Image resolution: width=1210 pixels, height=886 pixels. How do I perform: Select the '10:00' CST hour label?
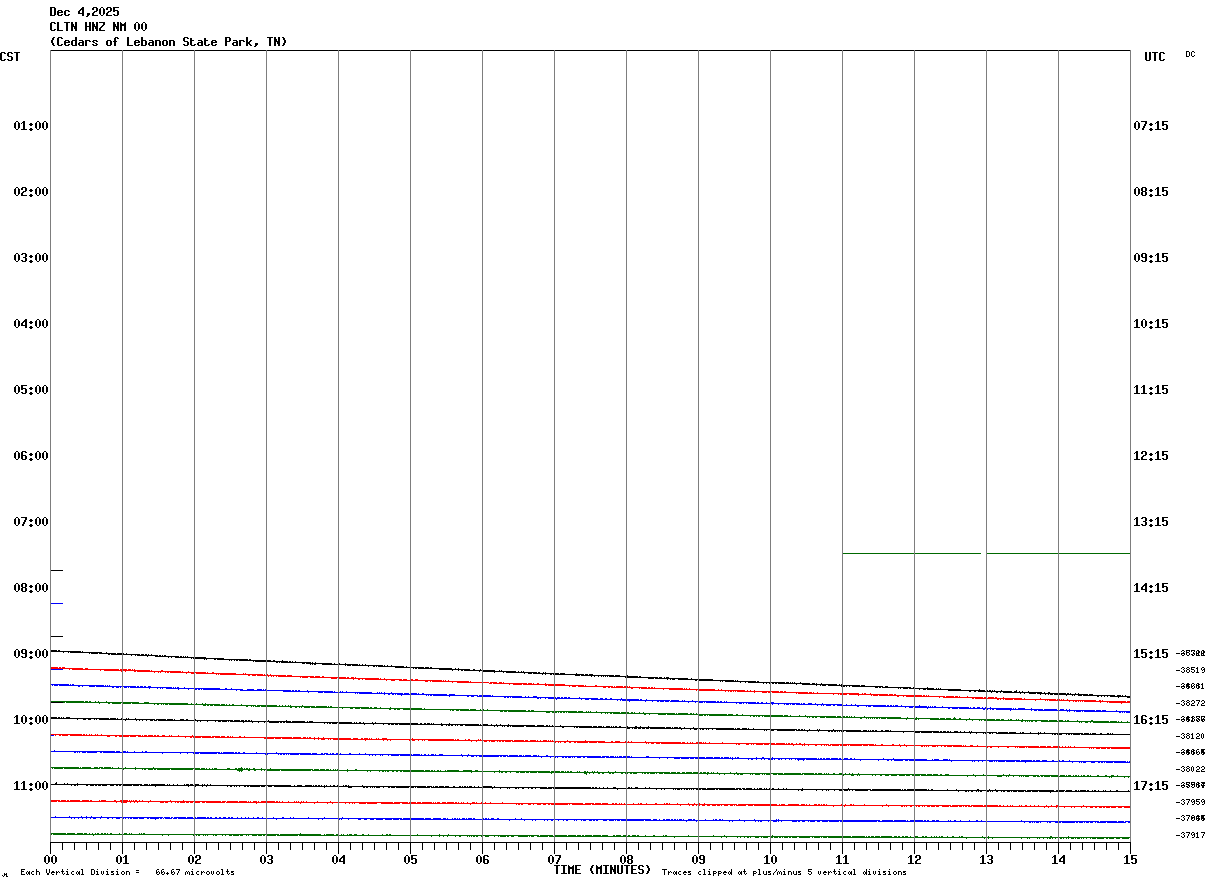[x=31, y=720]
